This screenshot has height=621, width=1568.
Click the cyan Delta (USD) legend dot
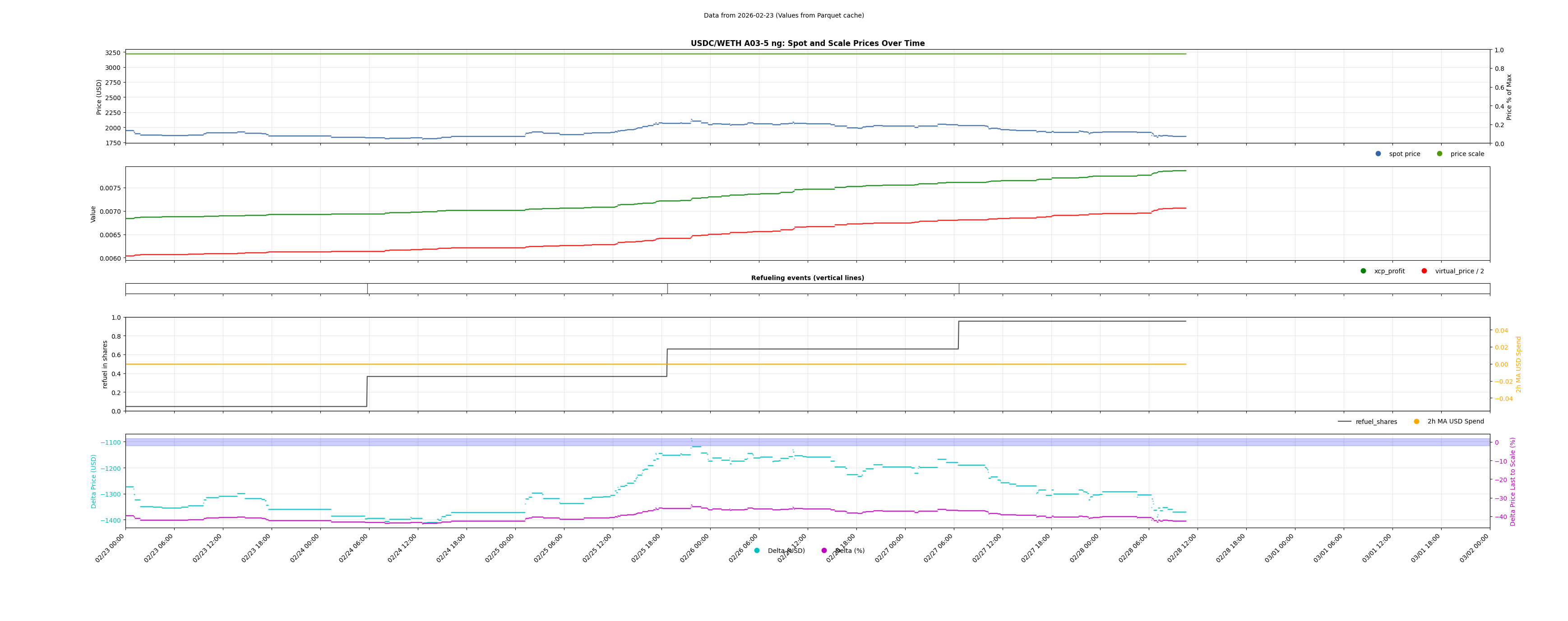click(757, 551)
